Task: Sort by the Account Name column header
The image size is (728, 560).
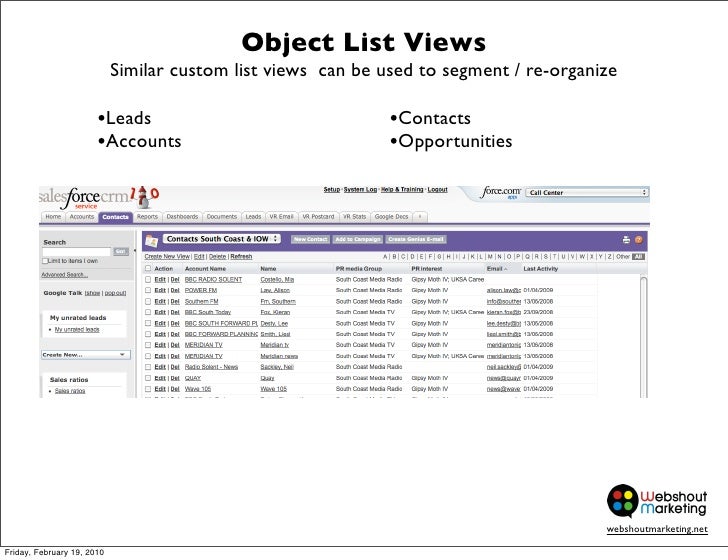Action: pyautogui.click(x=205, y=269)
